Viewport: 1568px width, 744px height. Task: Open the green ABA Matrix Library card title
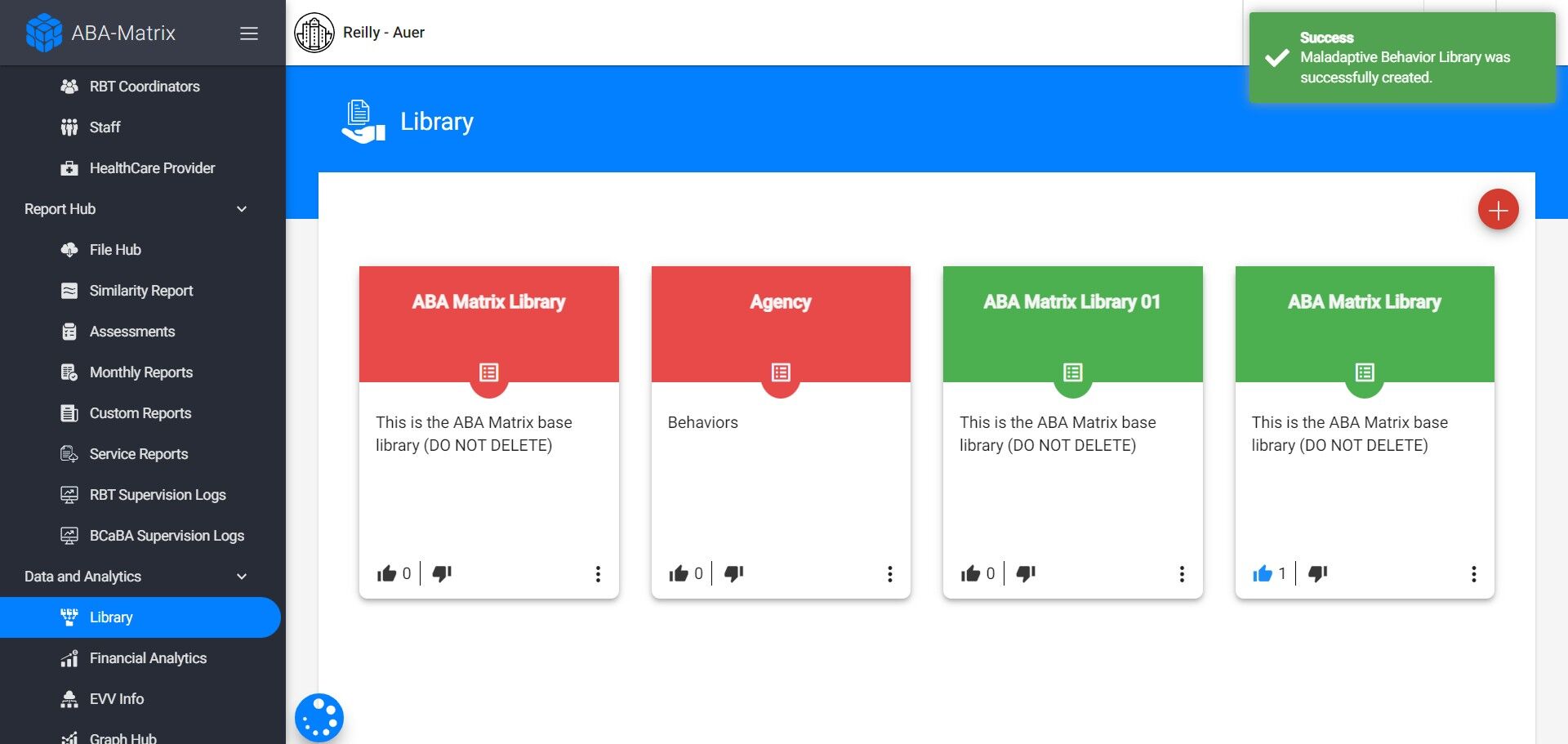[1365, 302]
